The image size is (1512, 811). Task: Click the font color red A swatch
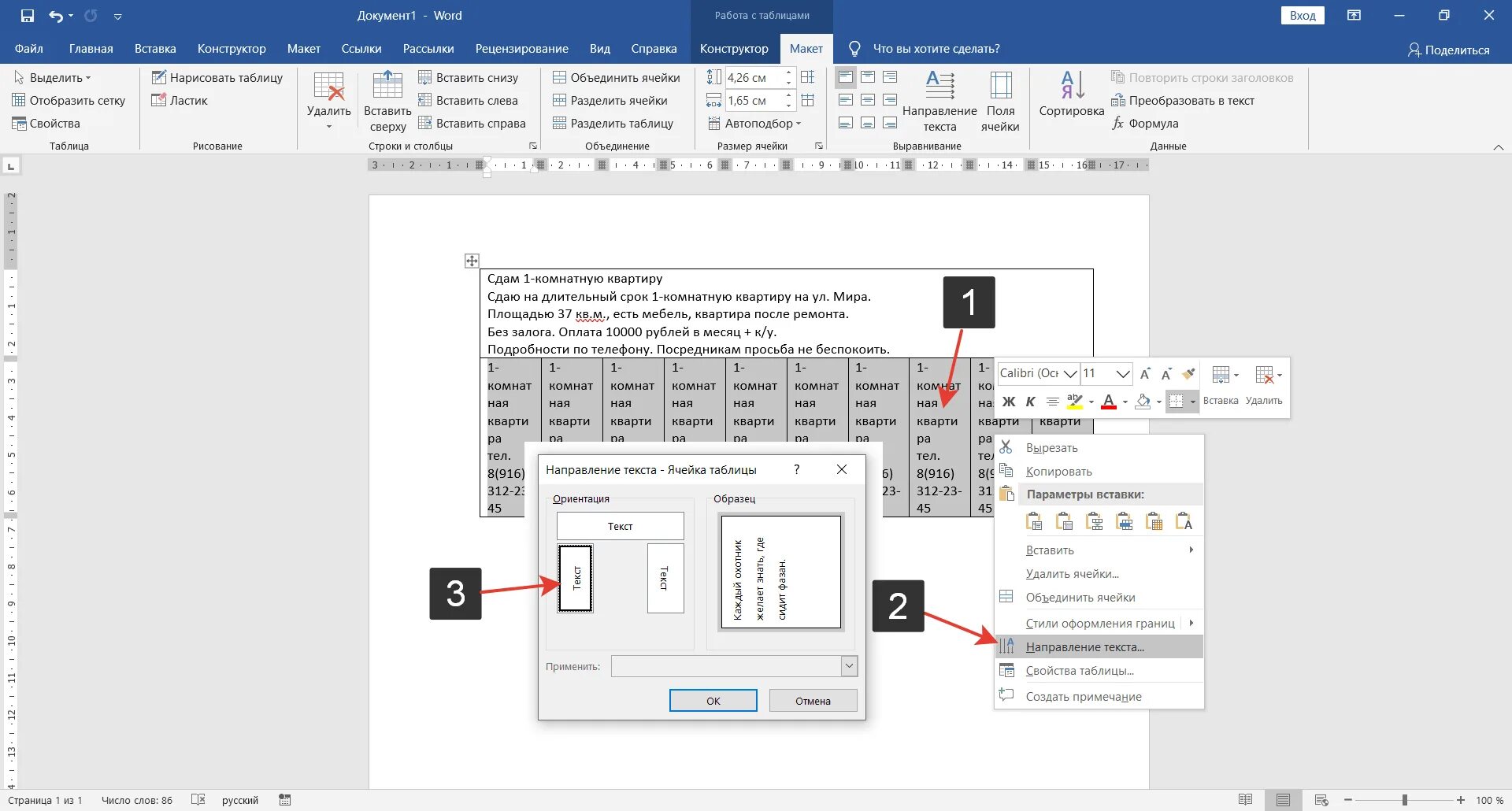coord(1109,402)
